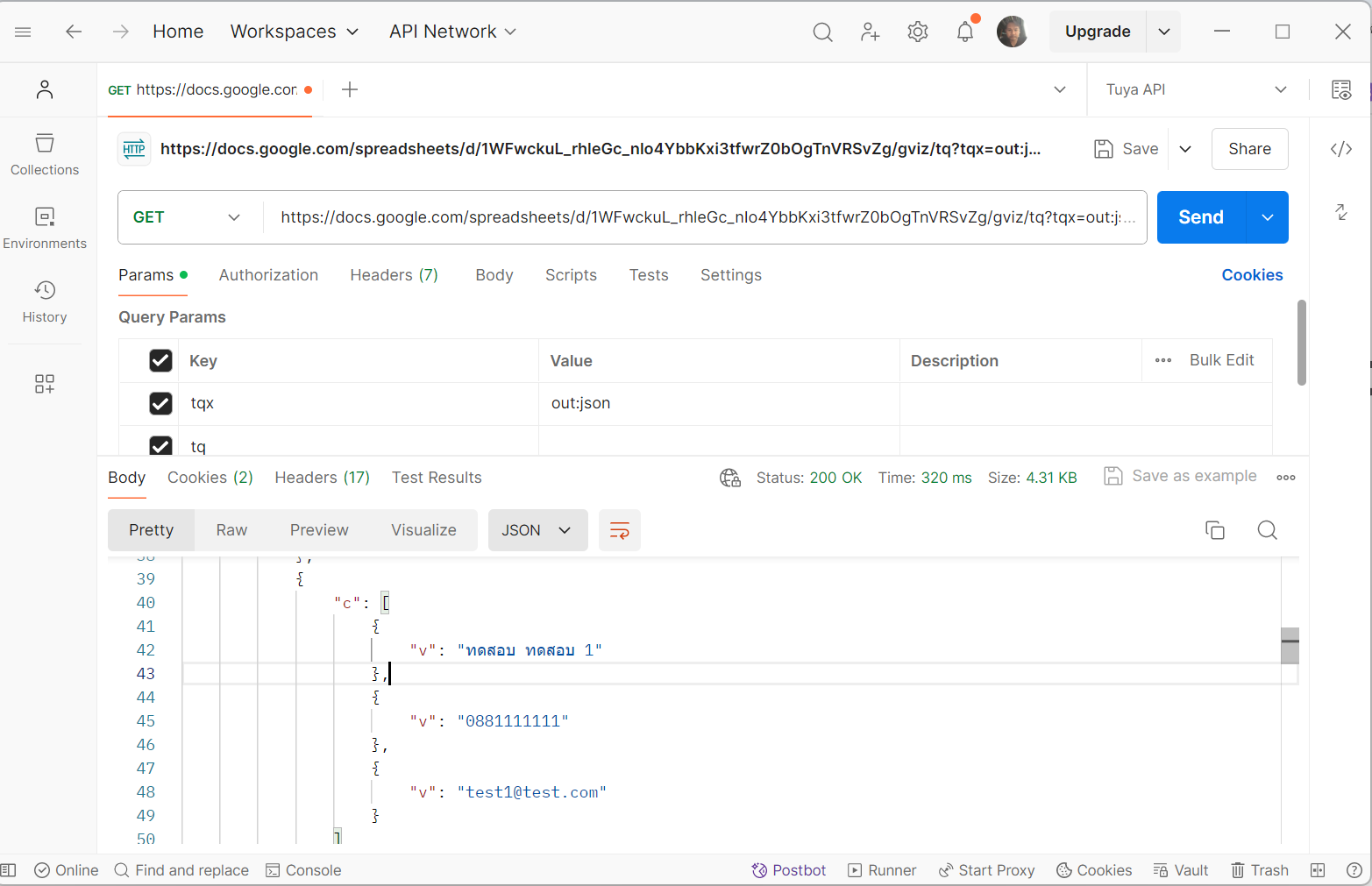Toggle response line wrap icon
Screen dimensions: 1372x886
click(620, 530)
